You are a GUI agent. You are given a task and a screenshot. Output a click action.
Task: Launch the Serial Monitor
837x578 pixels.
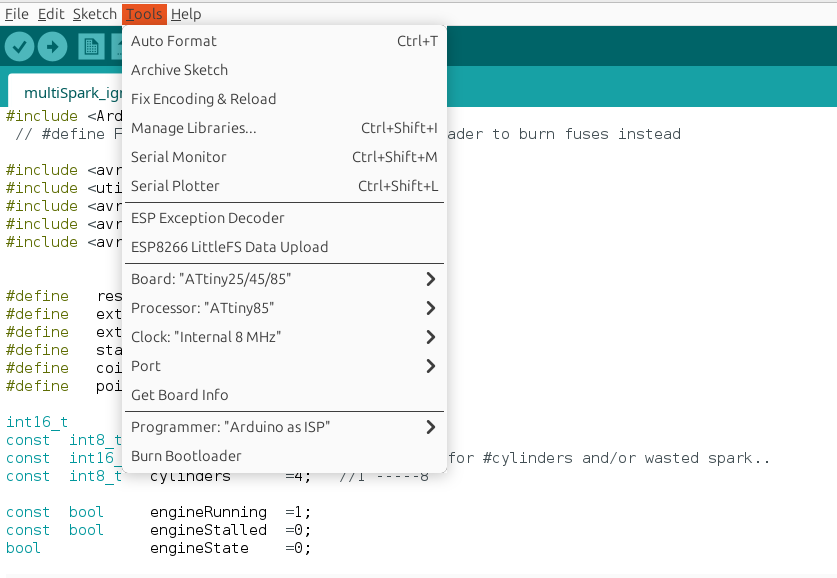point(179,157)
